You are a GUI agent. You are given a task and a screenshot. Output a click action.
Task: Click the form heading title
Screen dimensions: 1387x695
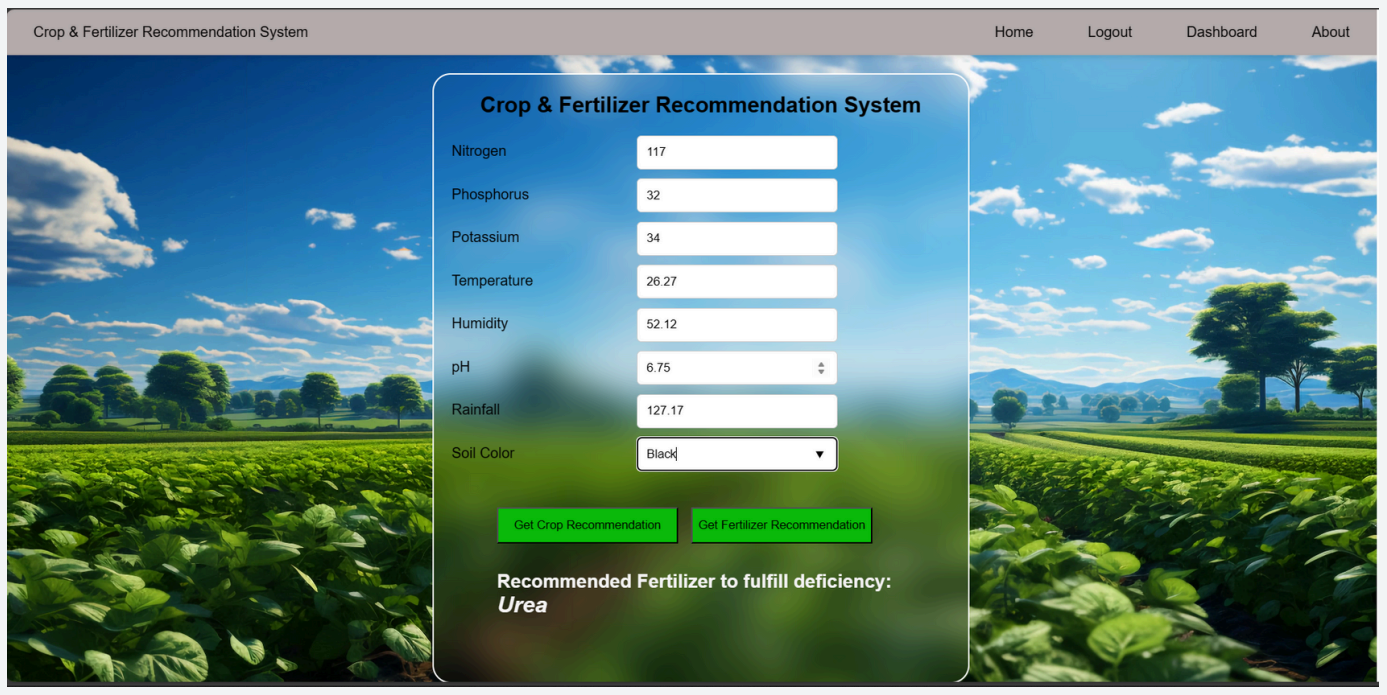coord(700,105)
